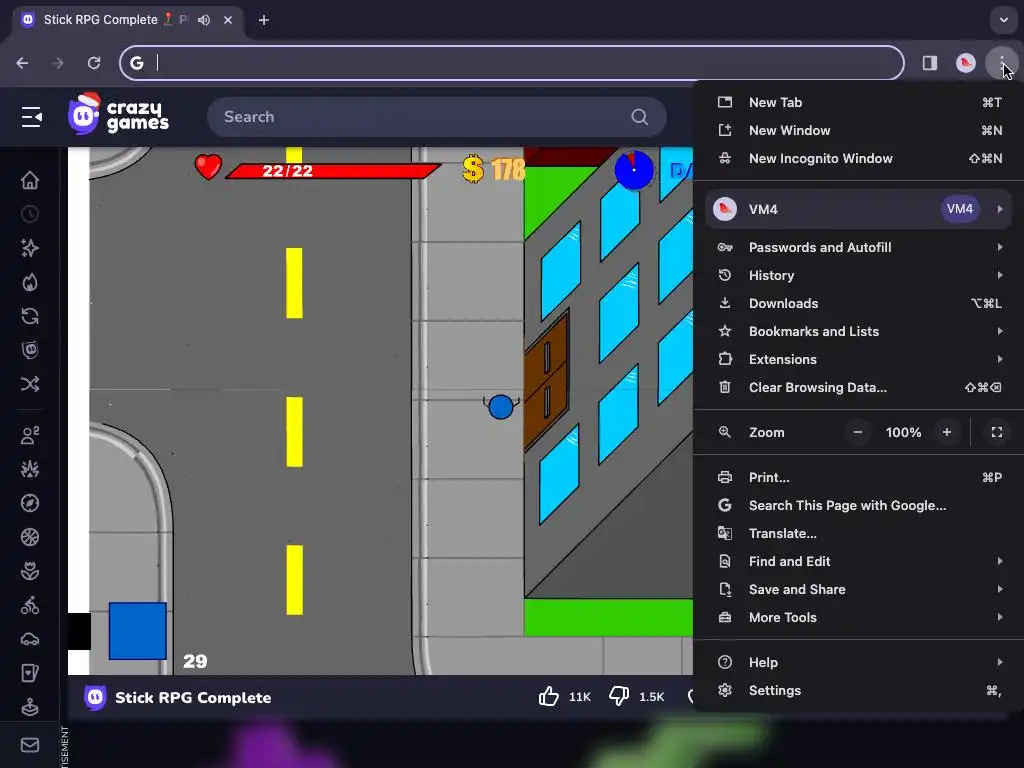Click the three-dot Chrome menu button
This screenshot has width=1024, height=768.
1001,63
